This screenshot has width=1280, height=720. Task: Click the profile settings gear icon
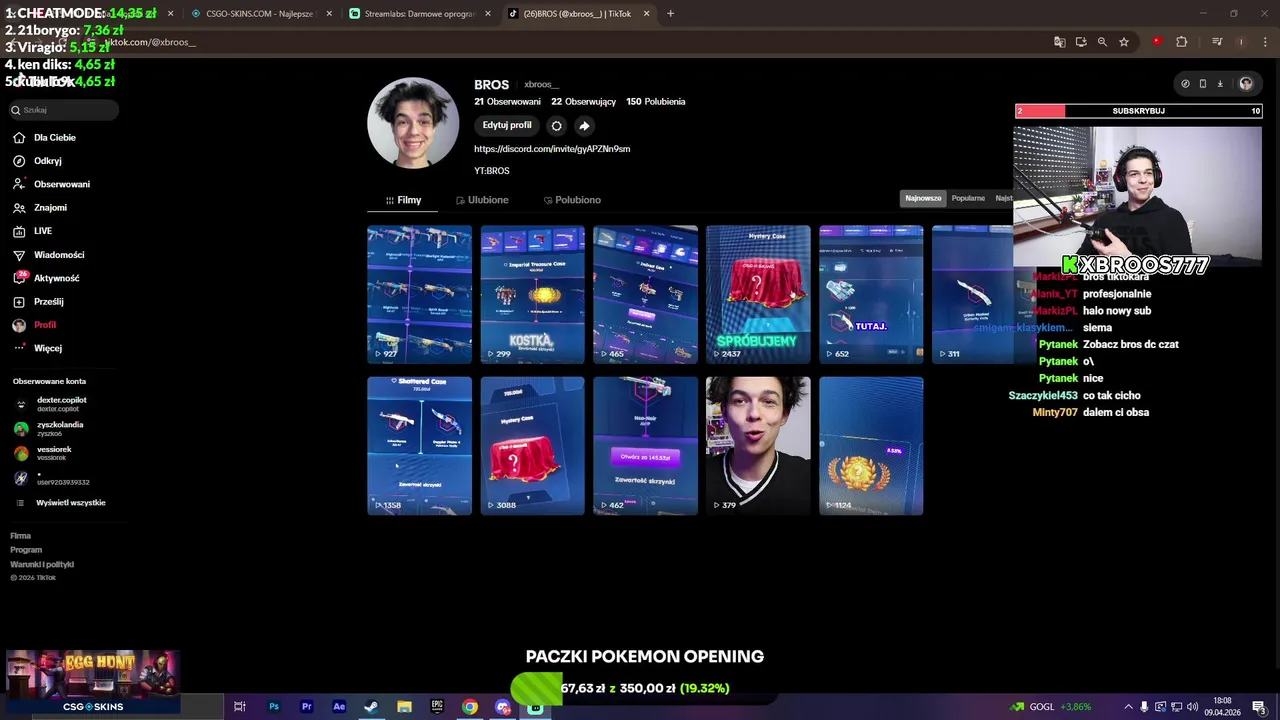pos(557,126)
